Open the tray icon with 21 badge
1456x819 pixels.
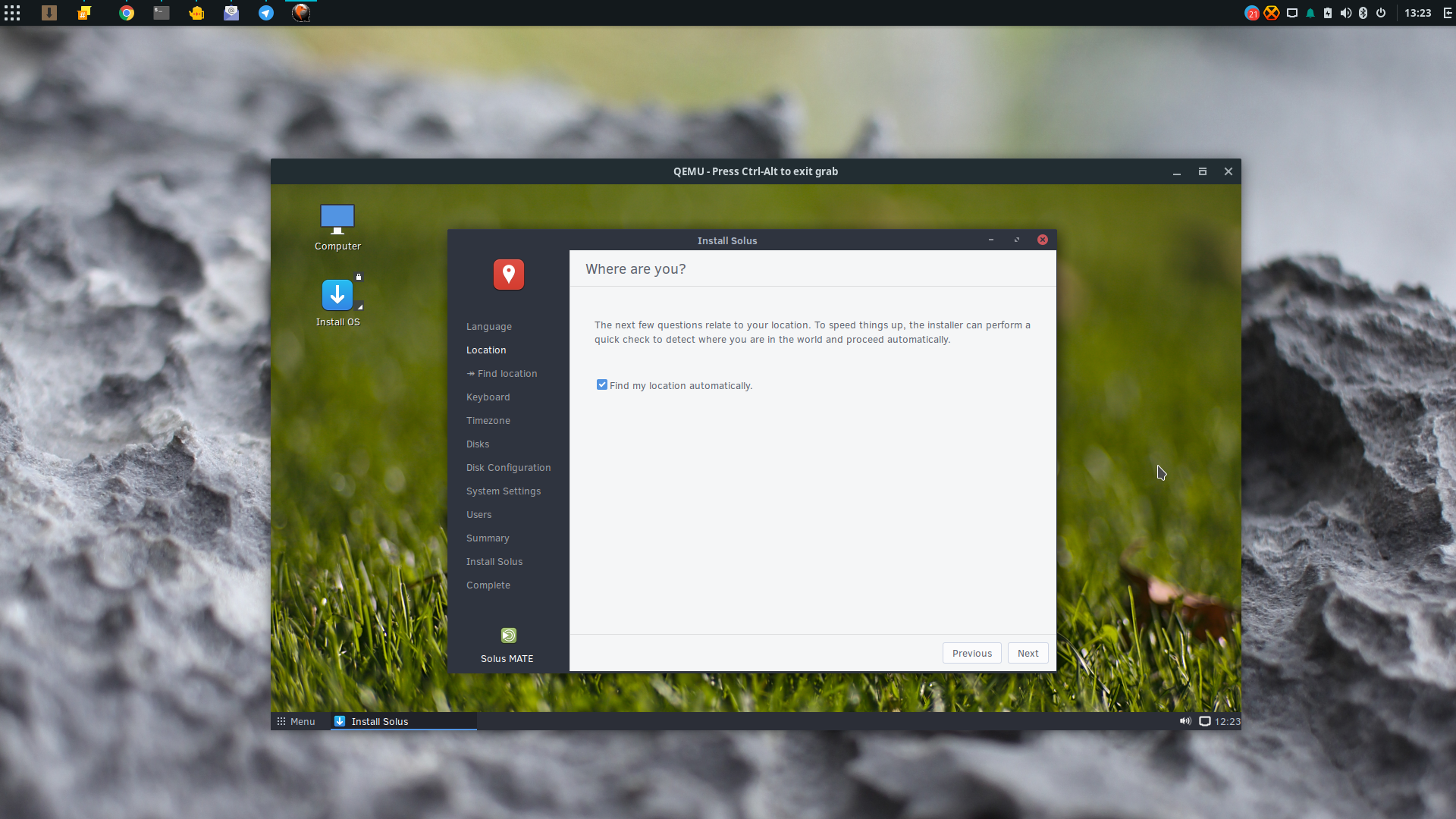pyautogui.click(x=1252, y=13)
